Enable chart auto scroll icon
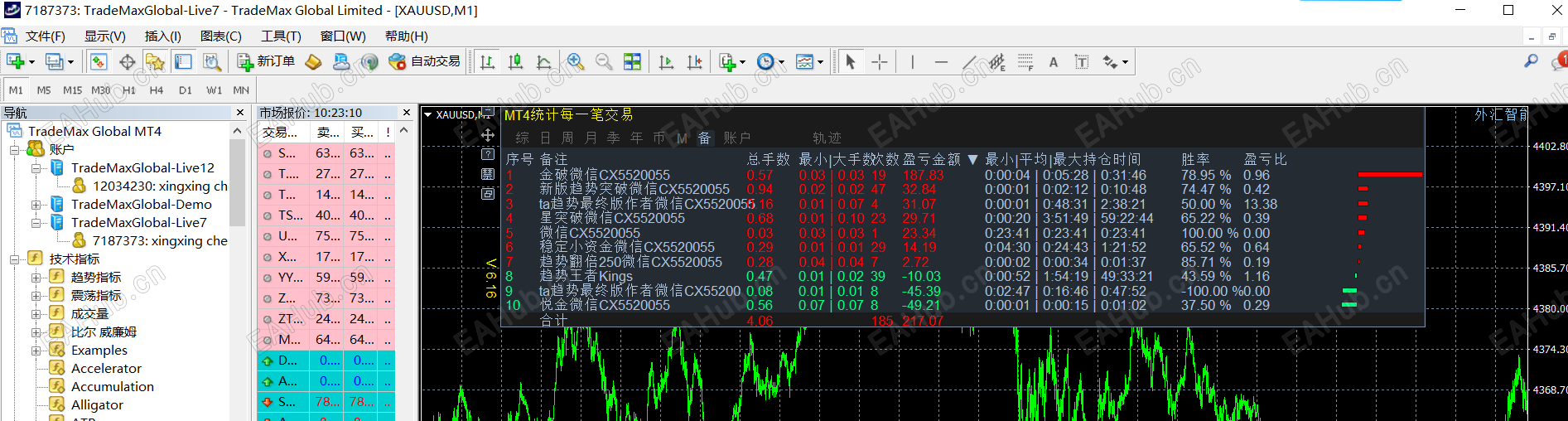The height and width of the screenshot is (421, 1568). [666, 62]
